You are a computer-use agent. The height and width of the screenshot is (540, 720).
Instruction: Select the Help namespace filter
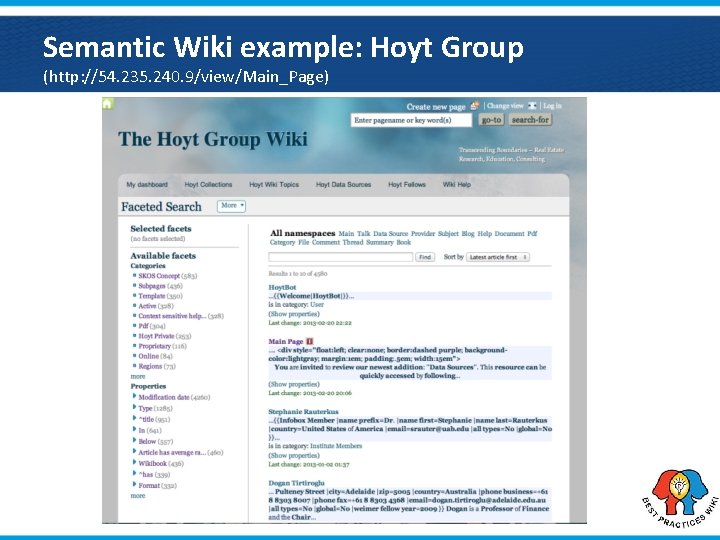(484, 234)
